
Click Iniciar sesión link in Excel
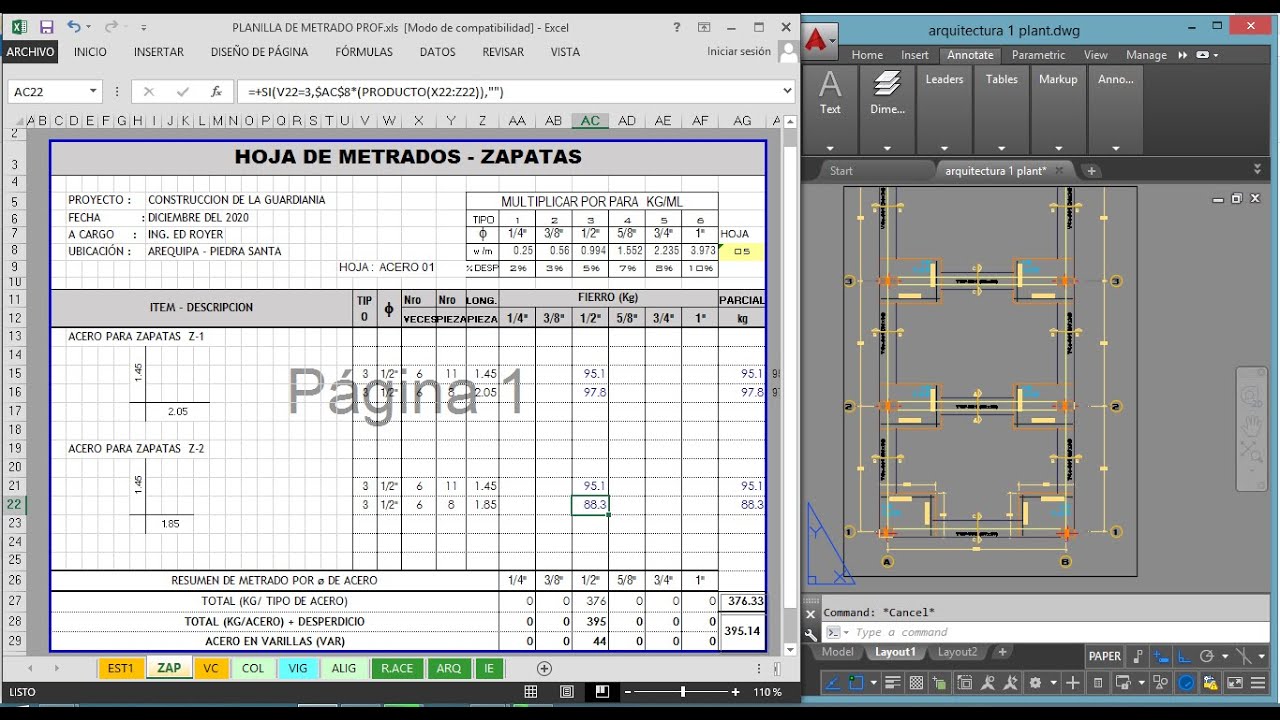point(739,51)
